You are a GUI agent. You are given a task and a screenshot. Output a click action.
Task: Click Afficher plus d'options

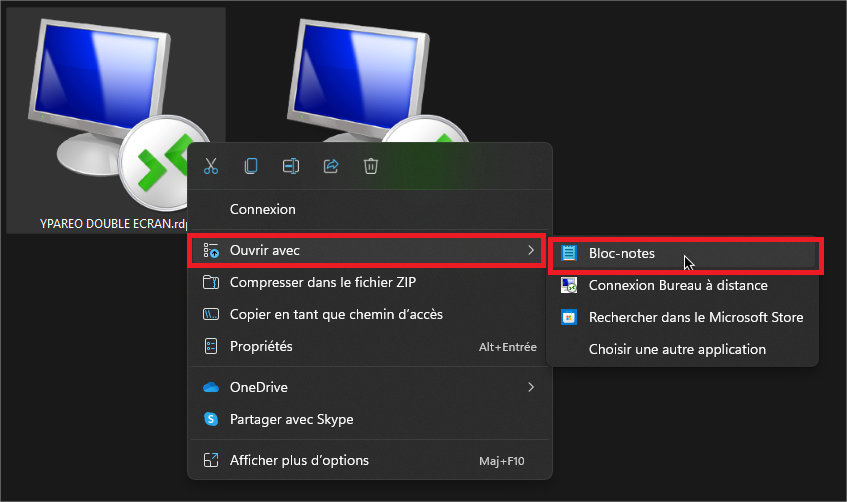[x=299, y=460]
